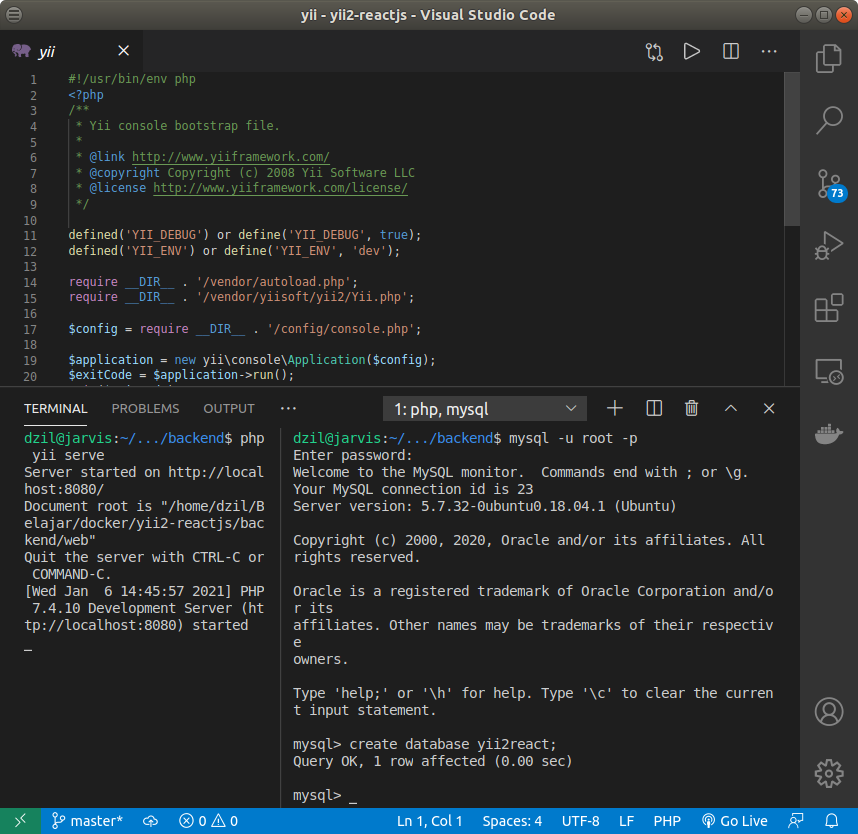Change indentation via Spaces: 4

point(512,821)
